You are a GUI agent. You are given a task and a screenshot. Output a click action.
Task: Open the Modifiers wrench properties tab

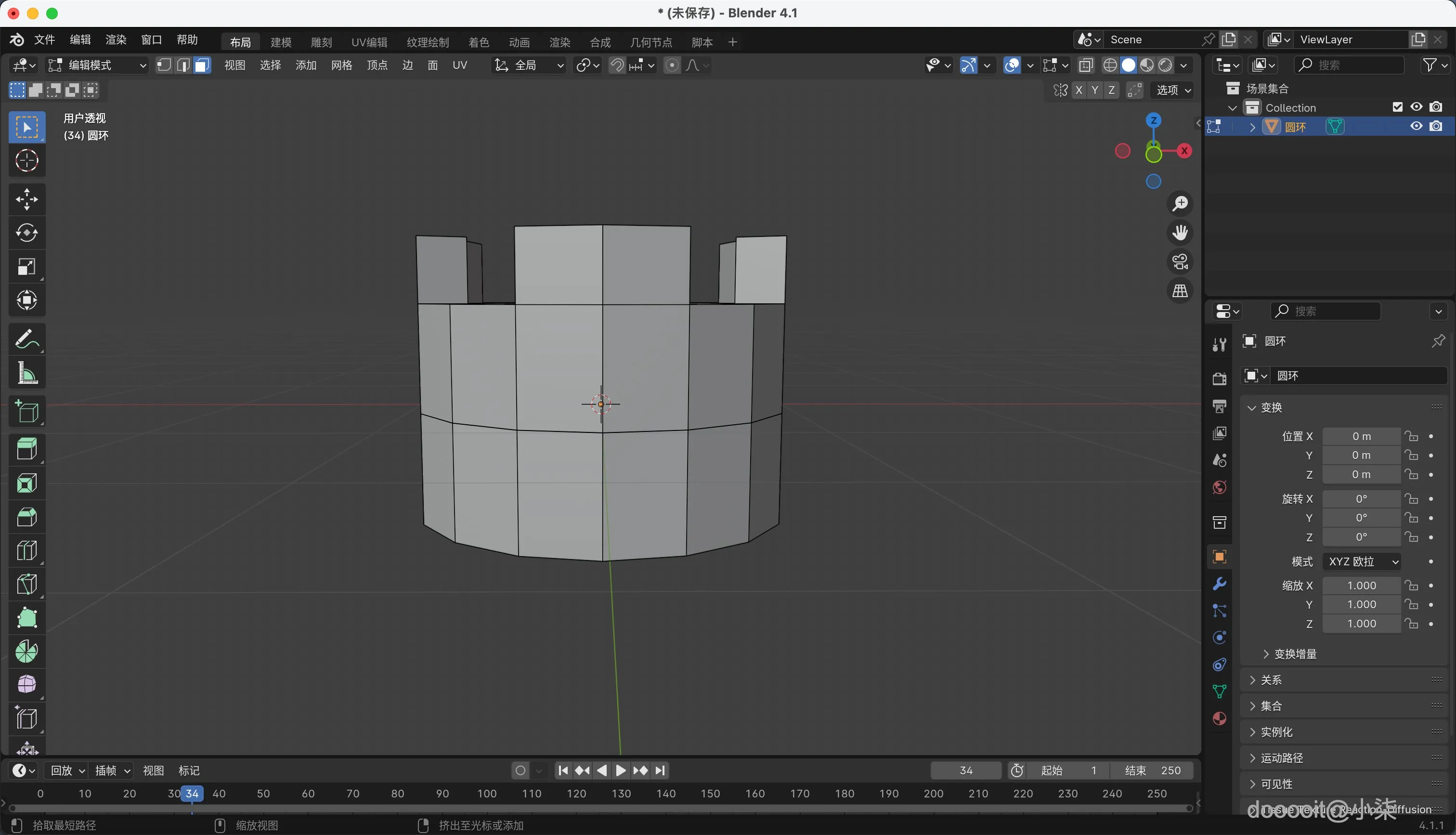1219,584
